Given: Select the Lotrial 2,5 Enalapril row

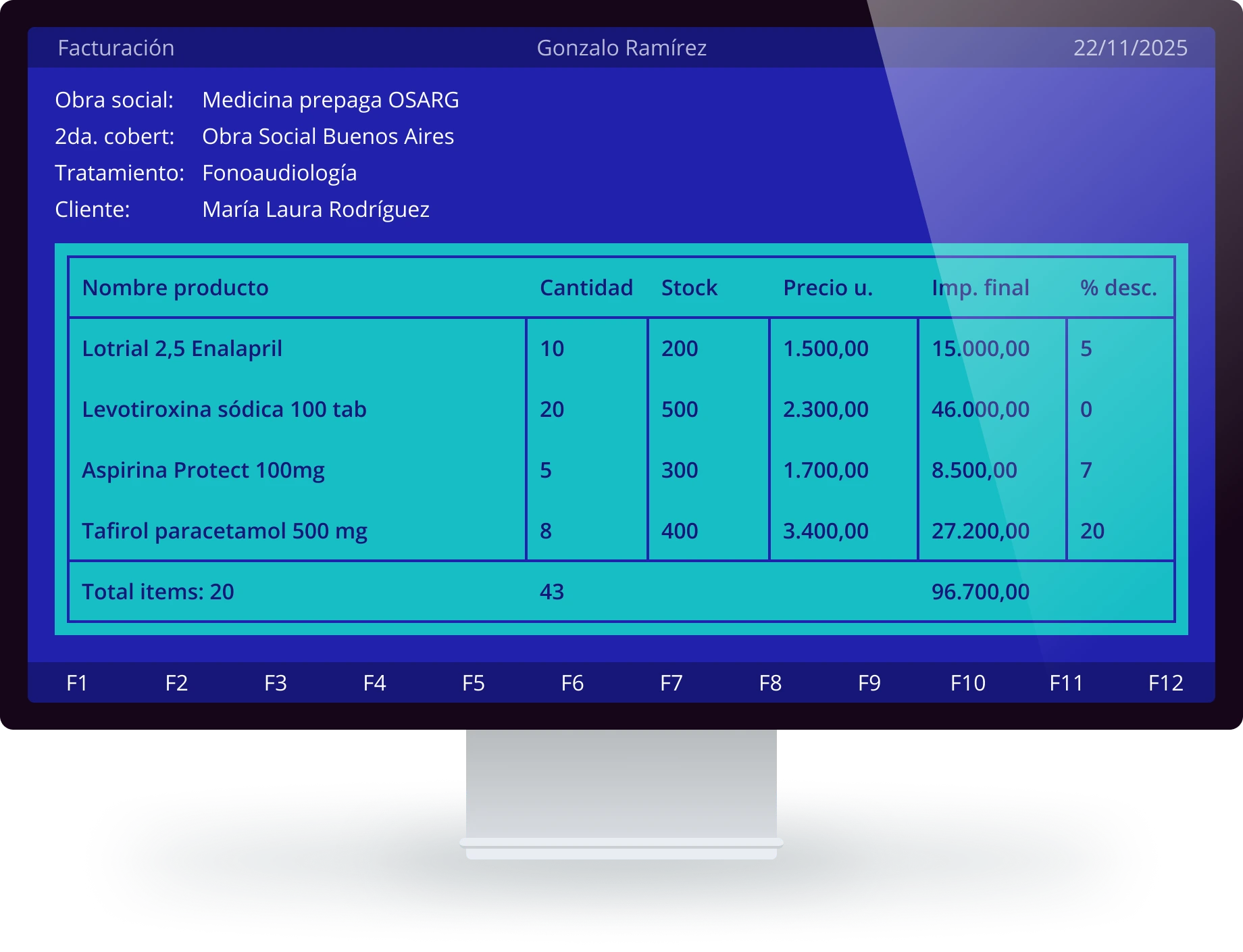Looking at the screenshot, I should click(x=182, y=349).
